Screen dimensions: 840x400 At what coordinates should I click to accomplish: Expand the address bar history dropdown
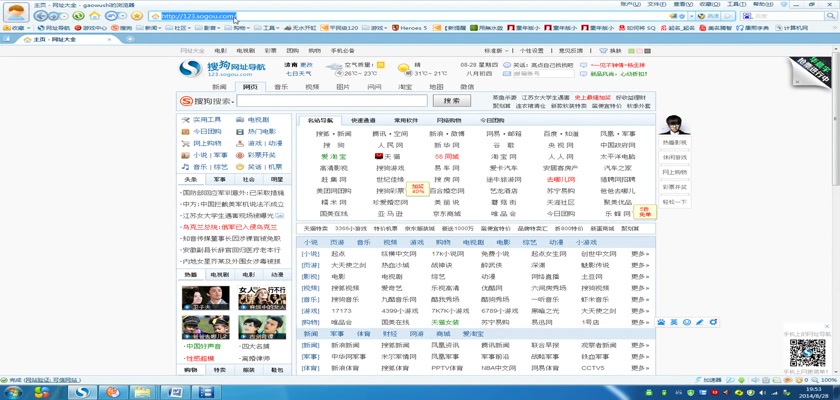pos(692,16)
